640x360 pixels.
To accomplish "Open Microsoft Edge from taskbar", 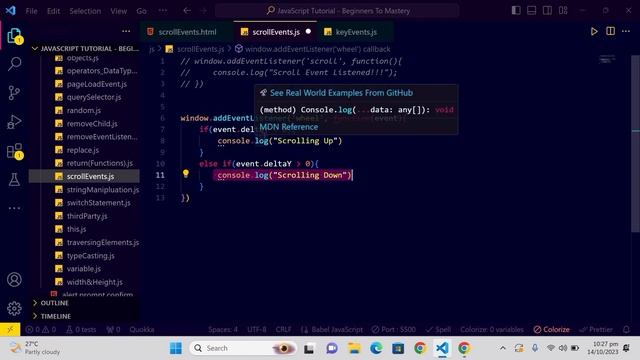I will (376, 348).
